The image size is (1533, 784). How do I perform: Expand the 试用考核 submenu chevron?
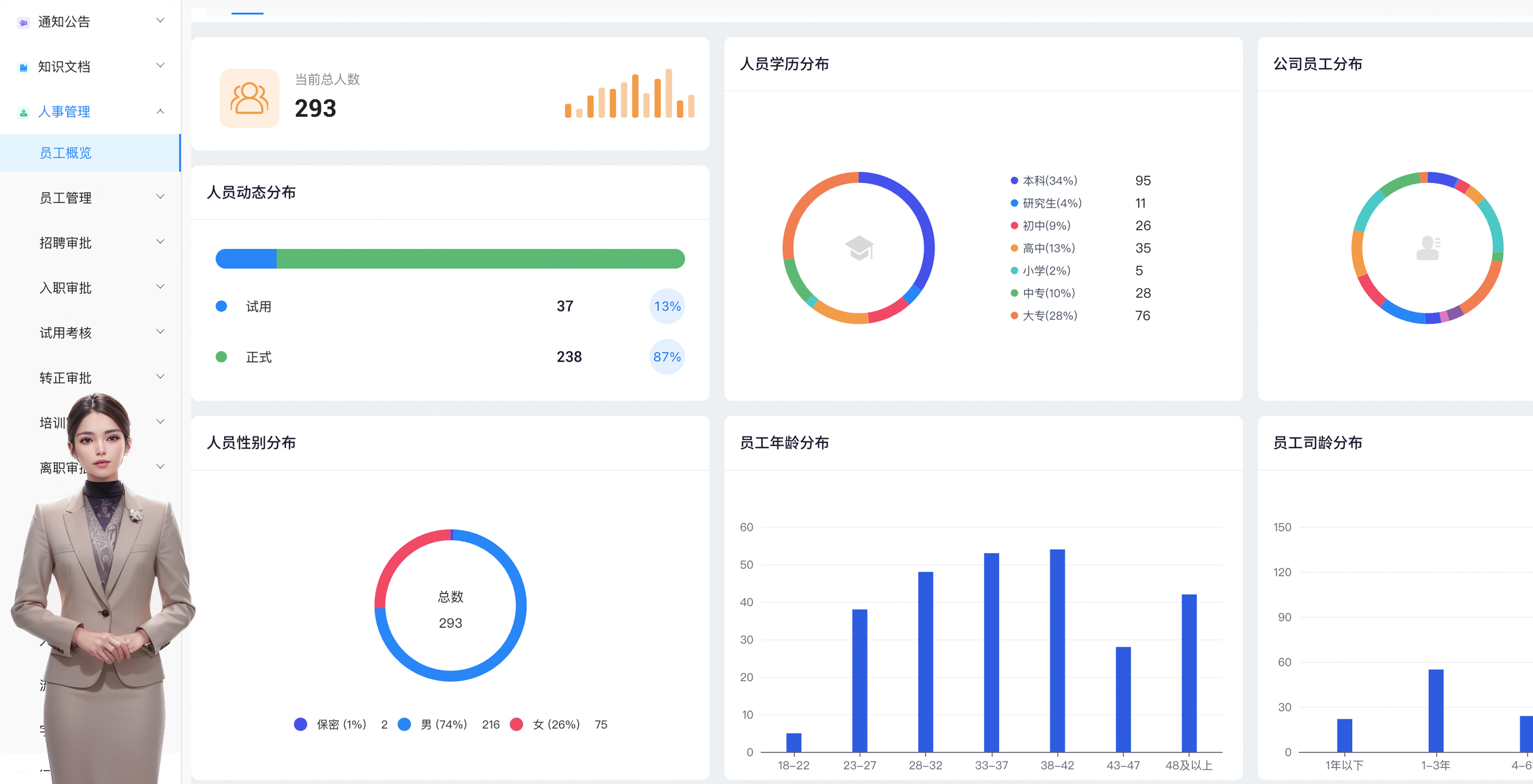click(x=160, y=332)
